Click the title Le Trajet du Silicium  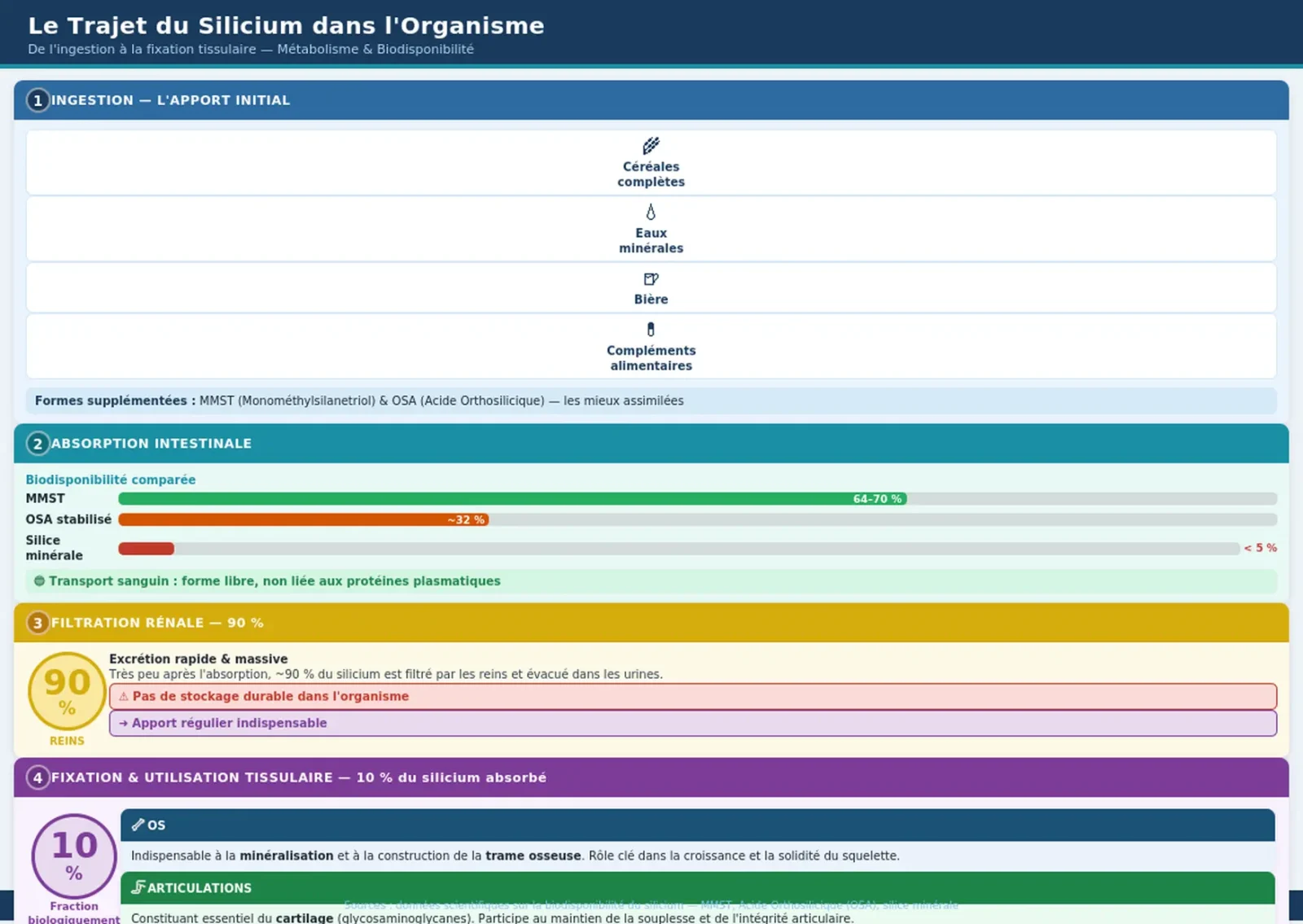pos(286,26)
